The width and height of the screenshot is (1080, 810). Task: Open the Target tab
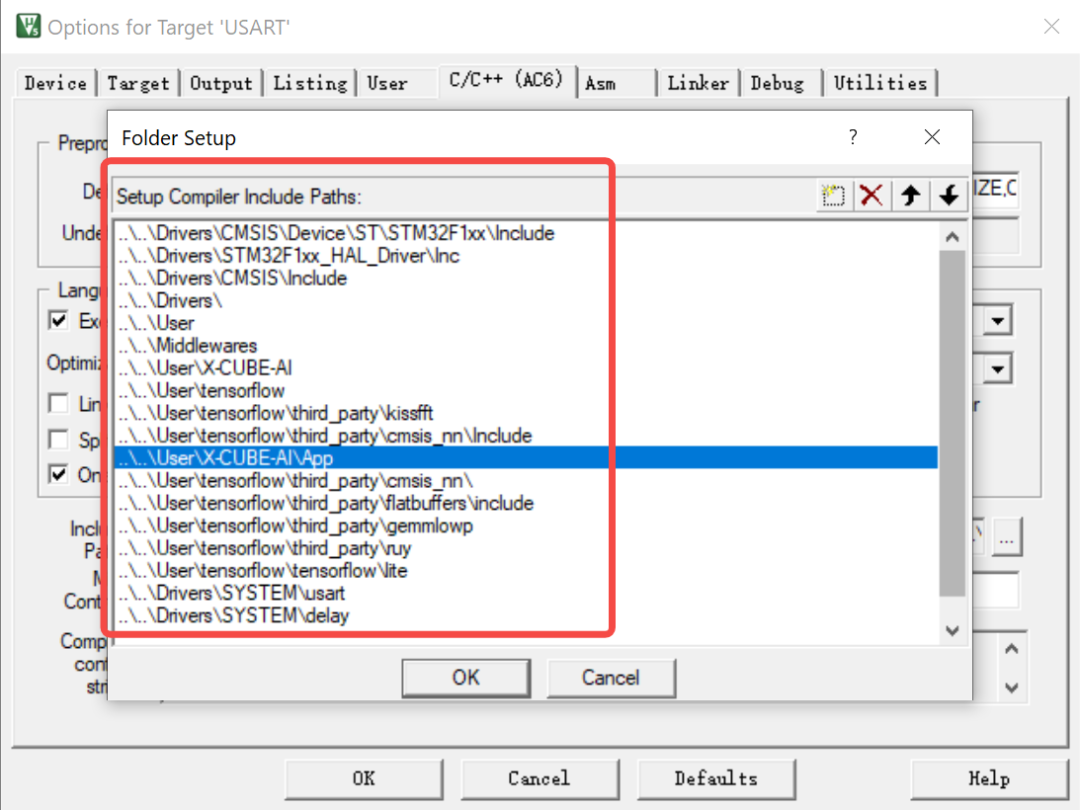[138, 83]
